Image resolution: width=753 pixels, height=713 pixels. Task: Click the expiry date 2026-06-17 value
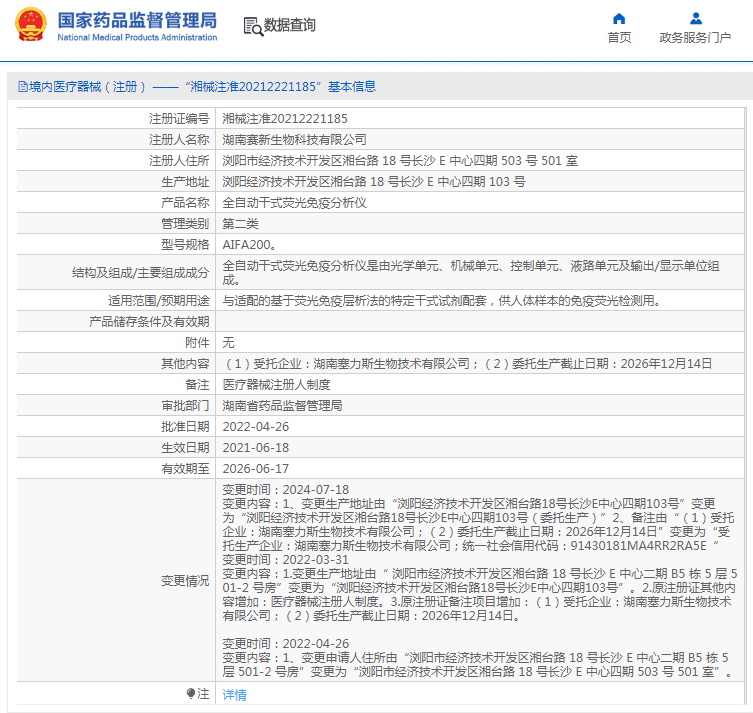[x=255, y=468]
